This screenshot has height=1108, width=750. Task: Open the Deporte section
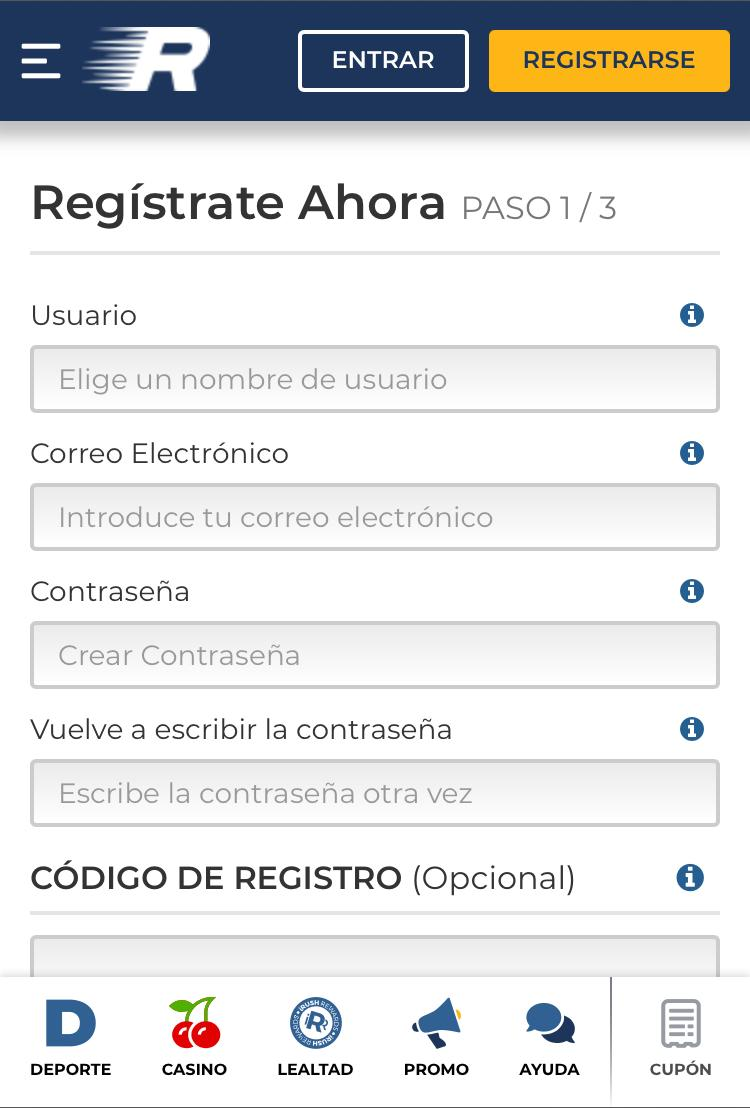pyautogui.click(x=71, y=1038)
